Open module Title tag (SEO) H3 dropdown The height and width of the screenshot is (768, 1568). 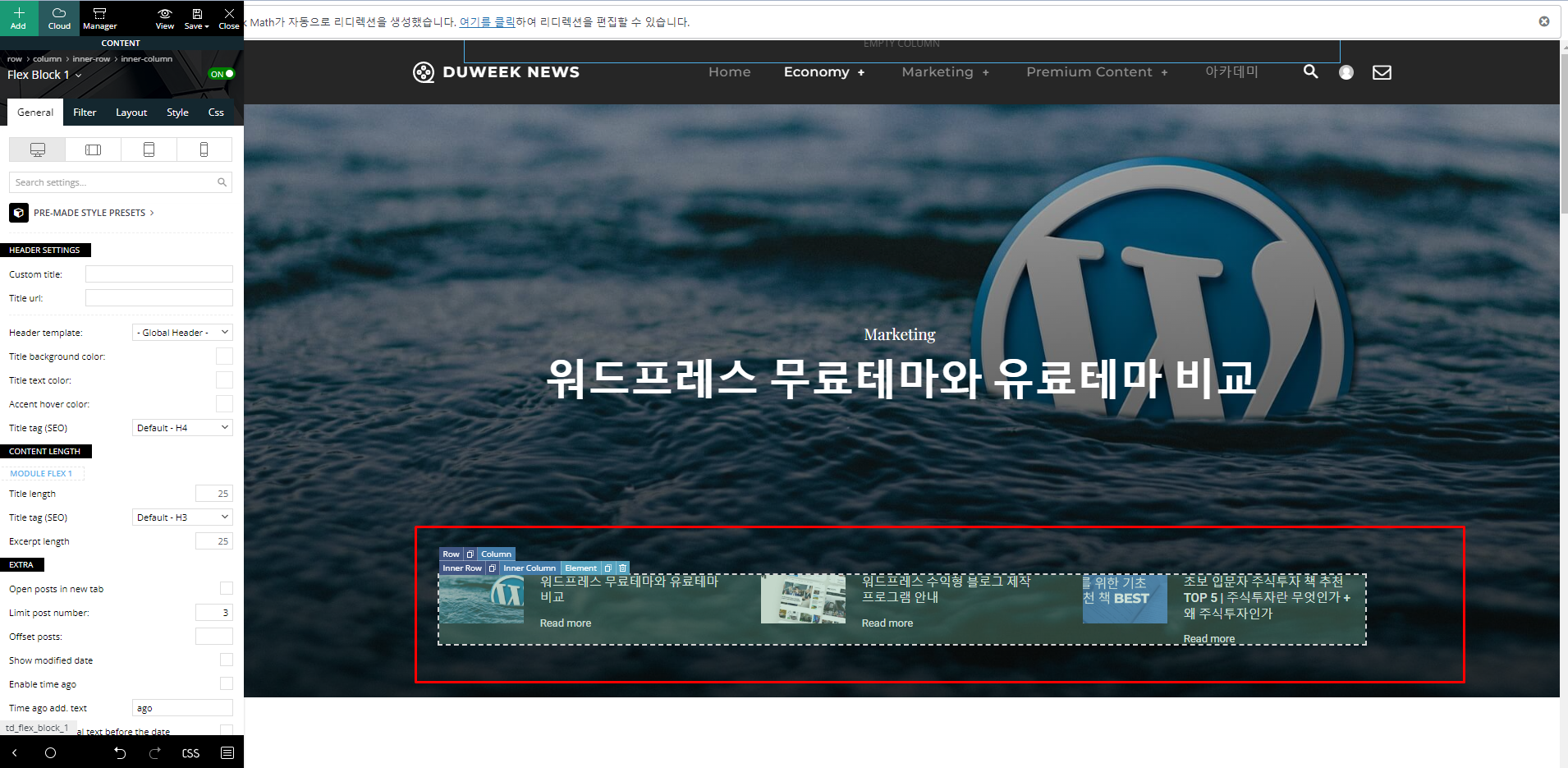(182, 517)
